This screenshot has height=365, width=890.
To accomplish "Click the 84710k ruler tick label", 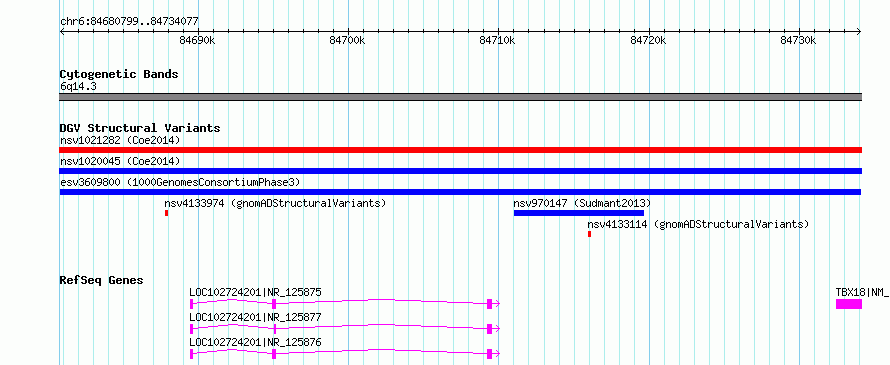I will click(x=498, y=40).
